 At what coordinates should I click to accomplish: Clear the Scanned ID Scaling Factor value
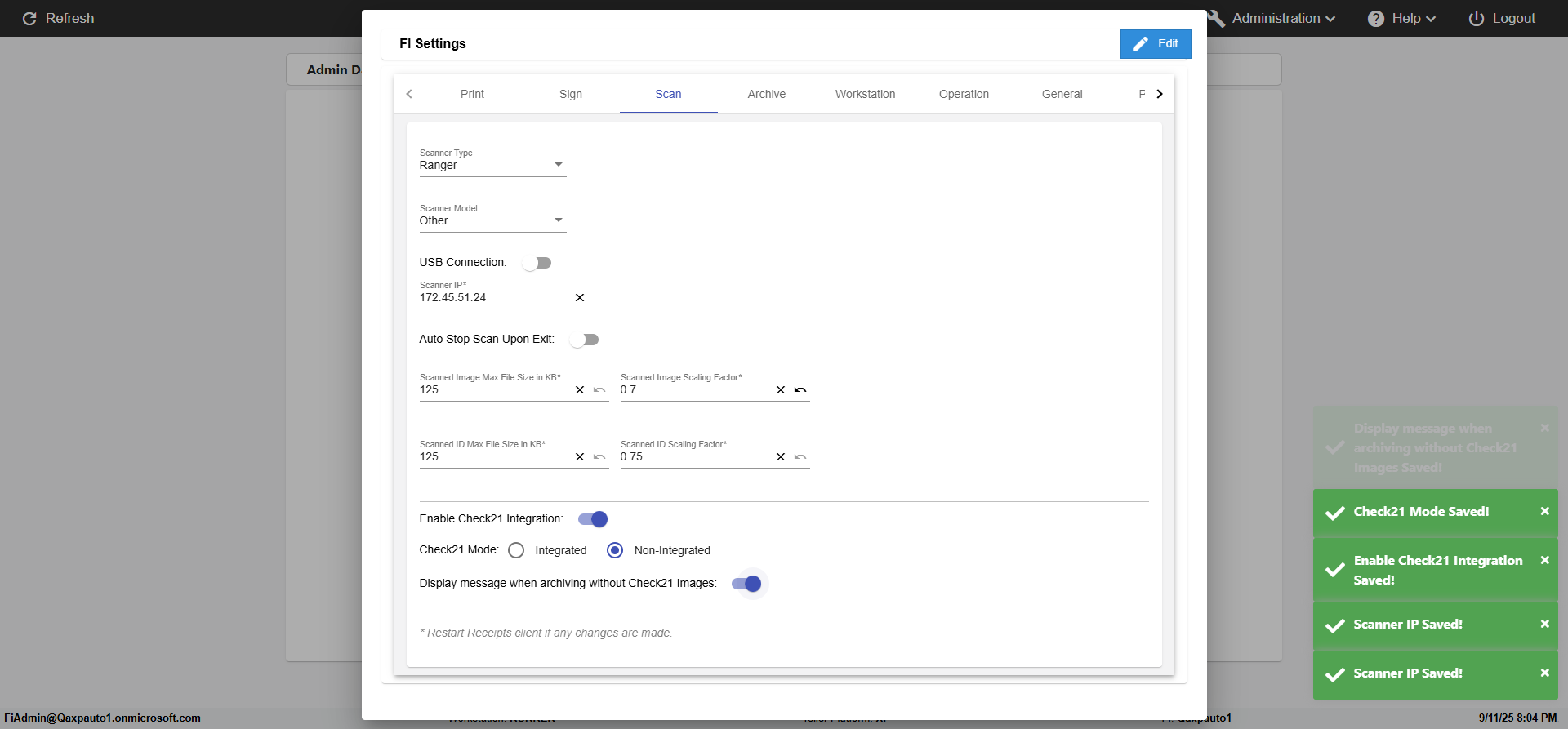point(781,457)
